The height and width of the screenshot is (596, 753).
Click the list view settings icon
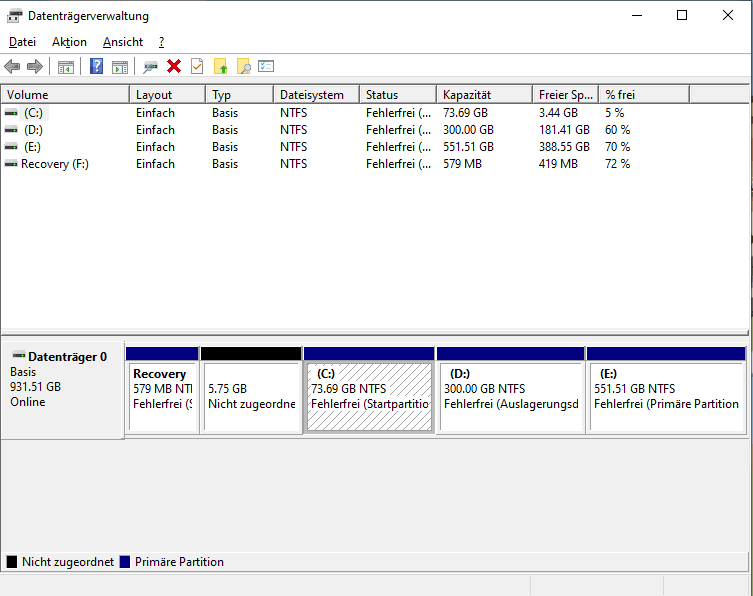tap(266, 66)
